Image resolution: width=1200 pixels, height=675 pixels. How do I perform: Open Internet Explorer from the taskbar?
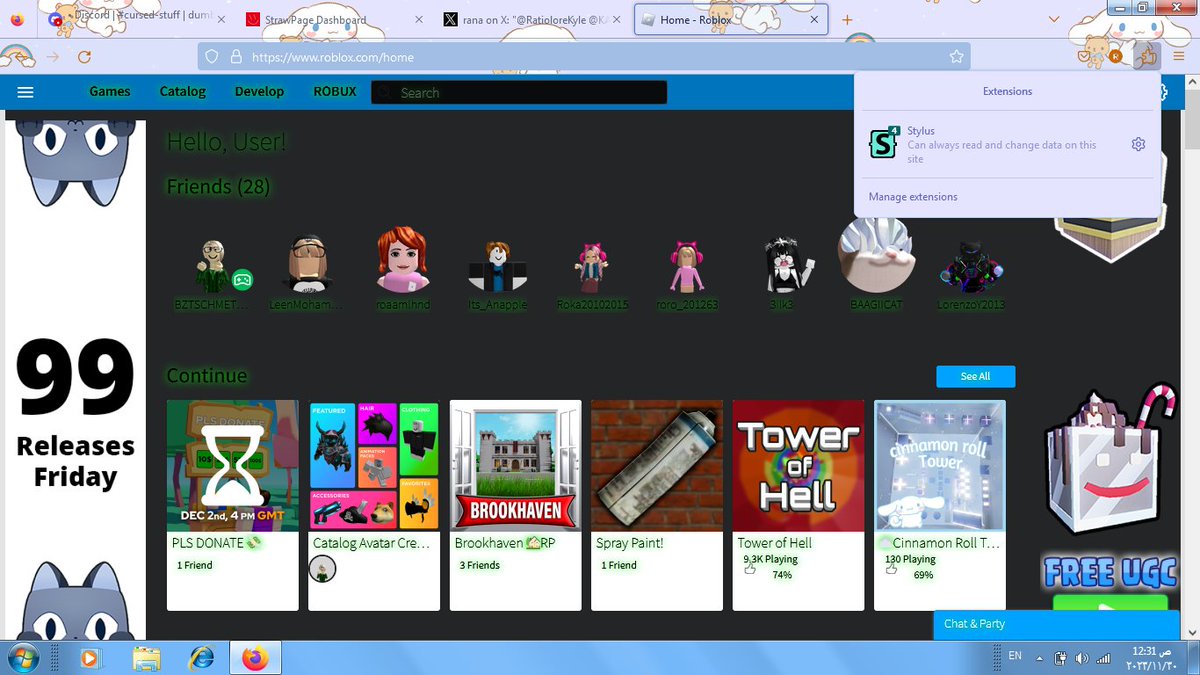(x=201, y=658)
